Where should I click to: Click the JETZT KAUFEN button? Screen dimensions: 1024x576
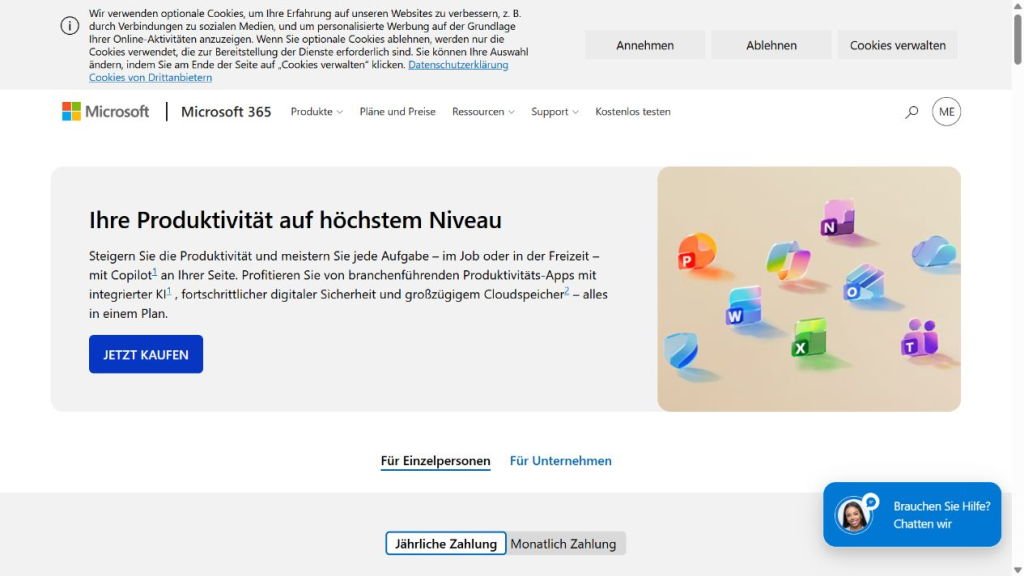click(146, 355)
